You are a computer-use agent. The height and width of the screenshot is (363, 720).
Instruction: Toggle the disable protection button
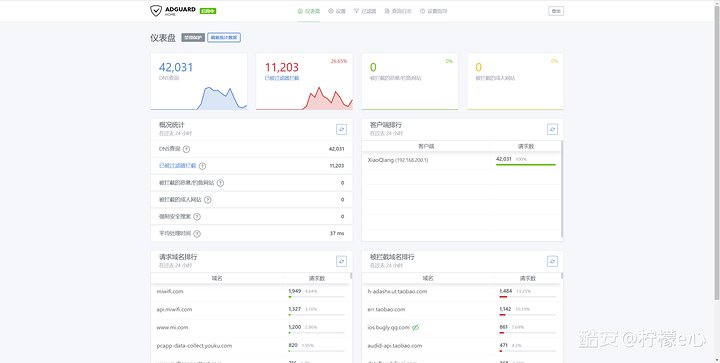(x=193, y=38)
